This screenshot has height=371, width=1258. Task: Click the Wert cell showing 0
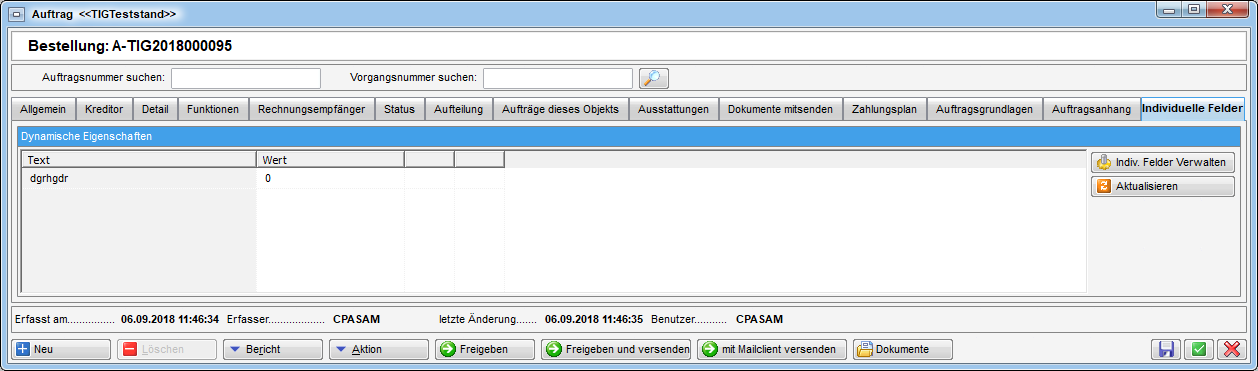pos(330,178)
